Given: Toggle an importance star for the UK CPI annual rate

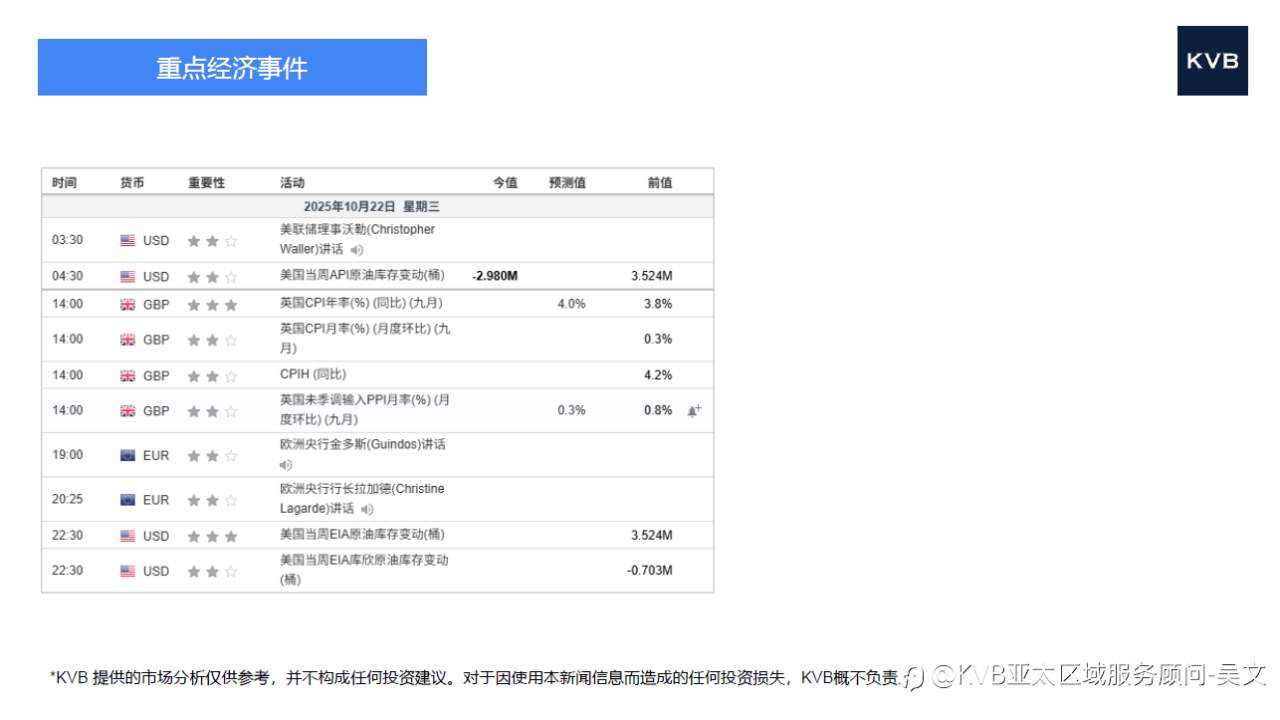Looking at the screenshot, I should pos(211,304).
